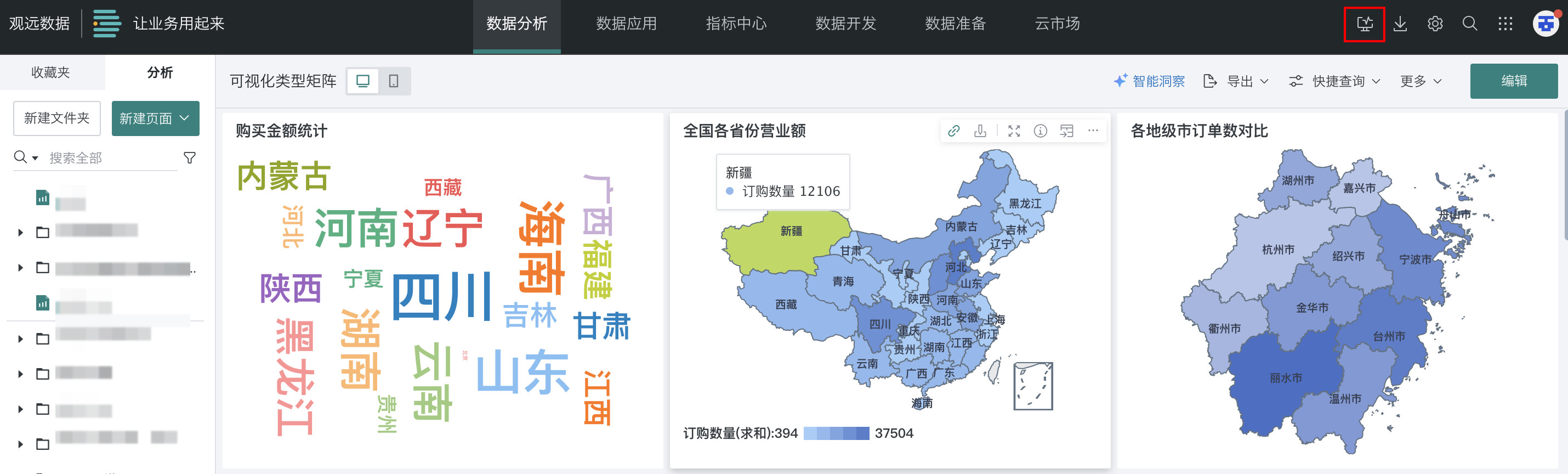The height and width of the screenshot is (474, 1568).
Task: Click the global search magnifier icon
Action: point(1469,24)
